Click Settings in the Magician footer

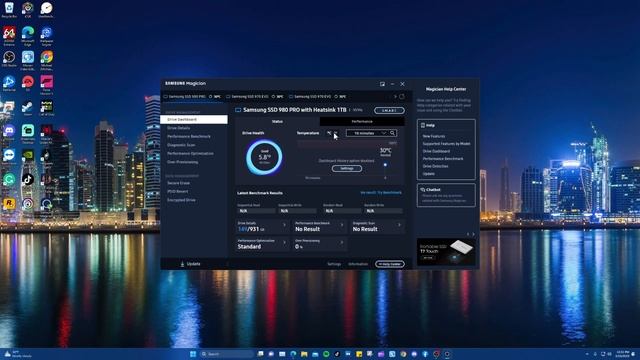[334, 264]
